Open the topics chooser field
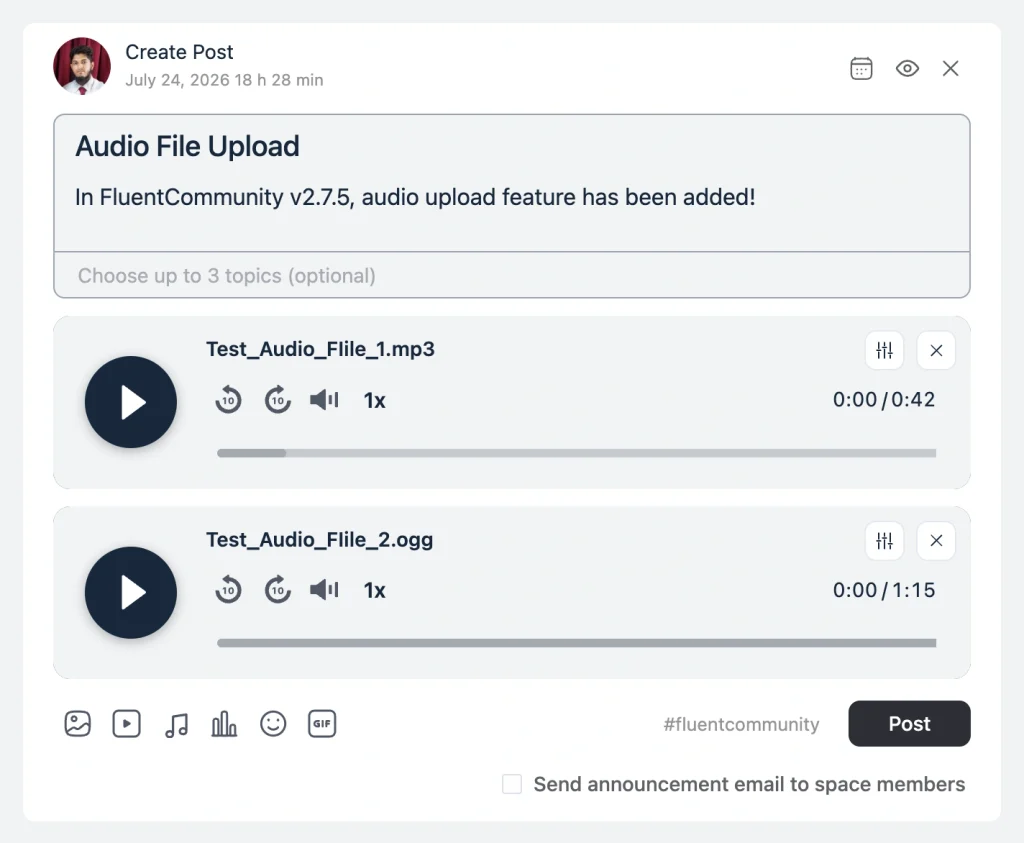This screenshot has width=1024, height=843. [x=511, y=276]
